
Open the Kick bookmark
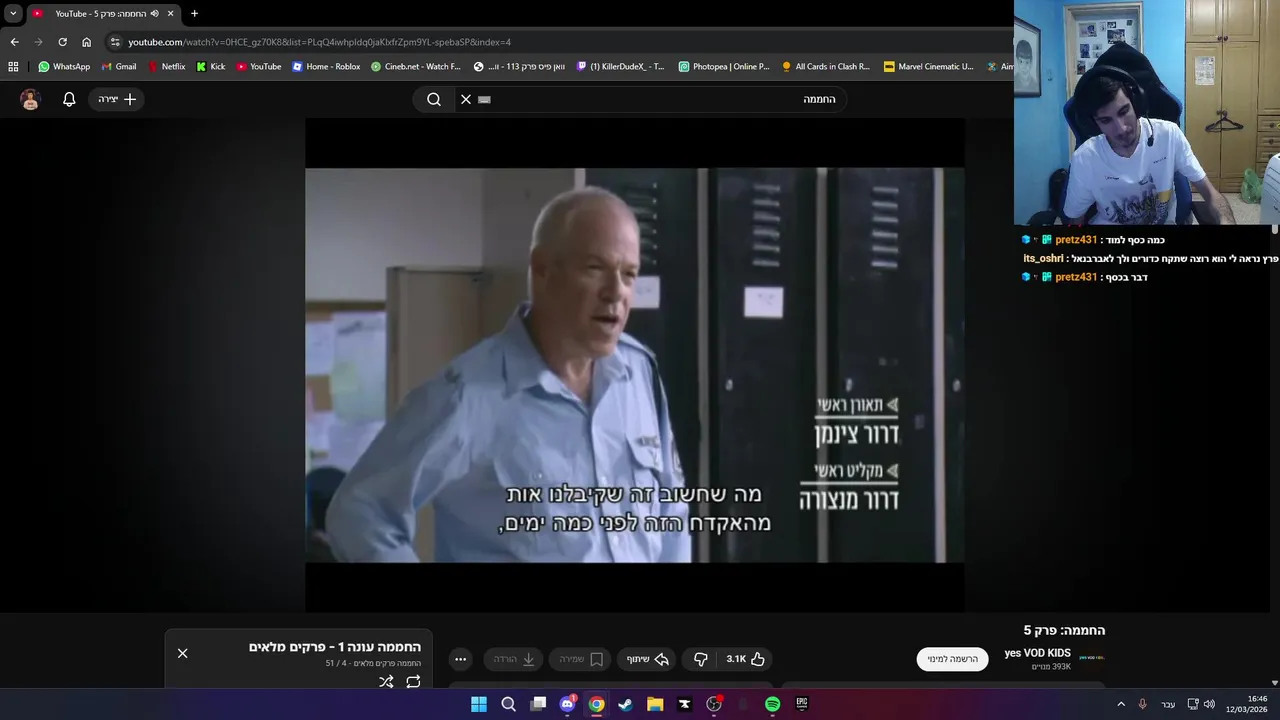click(211, 67)
